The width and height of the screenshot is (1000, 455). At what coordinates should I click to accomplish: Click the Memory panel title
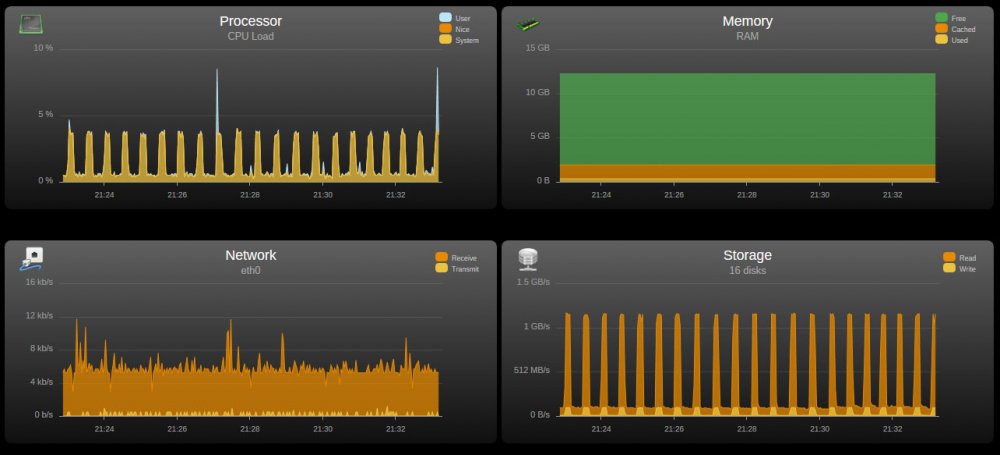point(747,21)
